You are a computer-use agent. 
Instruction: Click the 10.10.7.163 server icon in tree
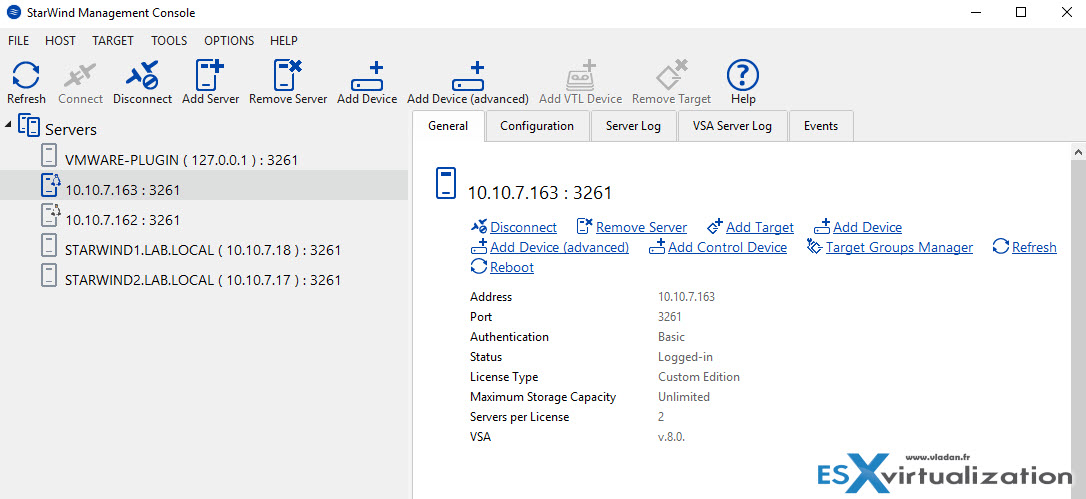tap(51, 186)
